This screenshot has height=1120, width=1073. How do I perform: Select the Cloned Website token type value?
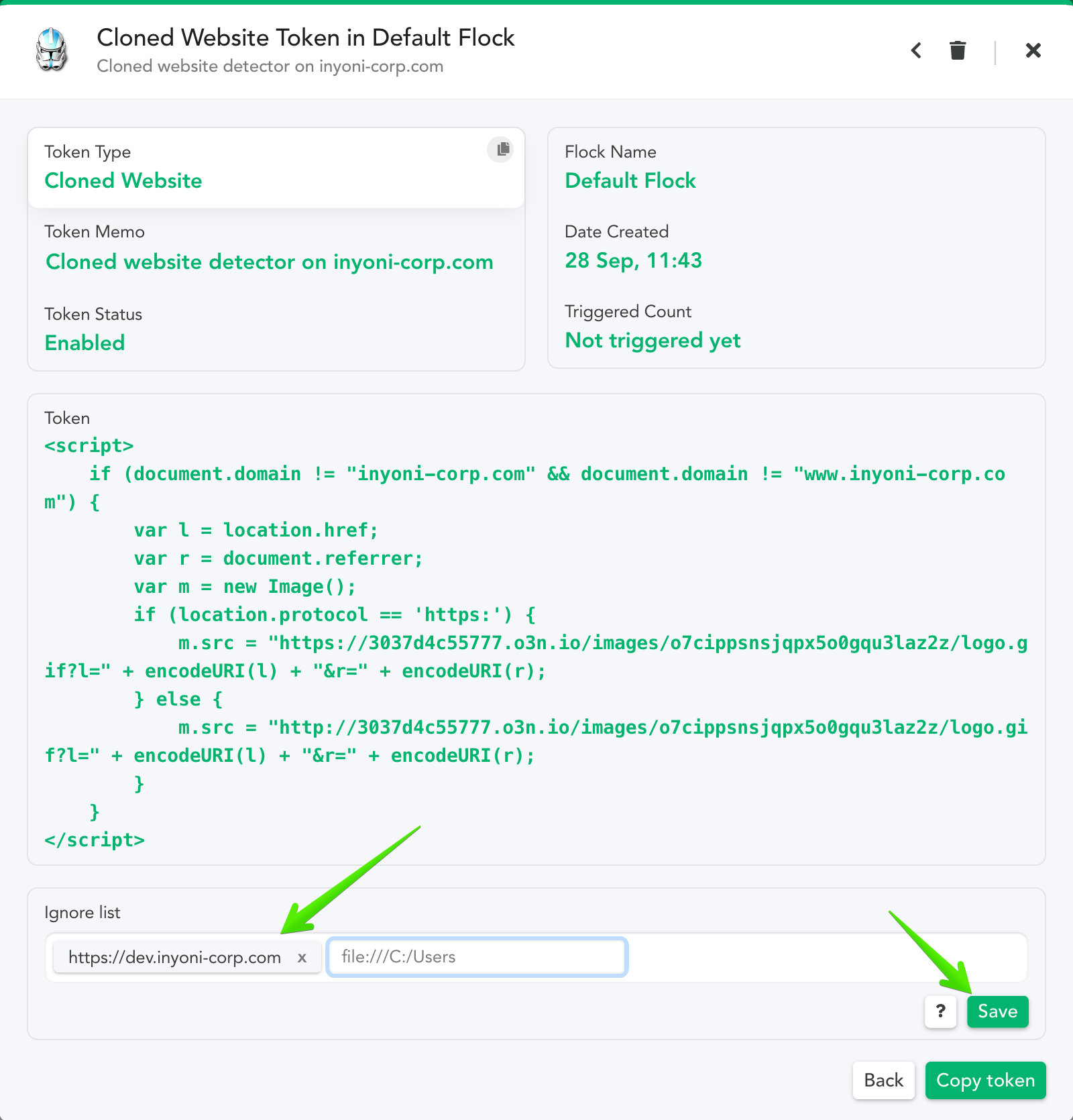[123, 180]
